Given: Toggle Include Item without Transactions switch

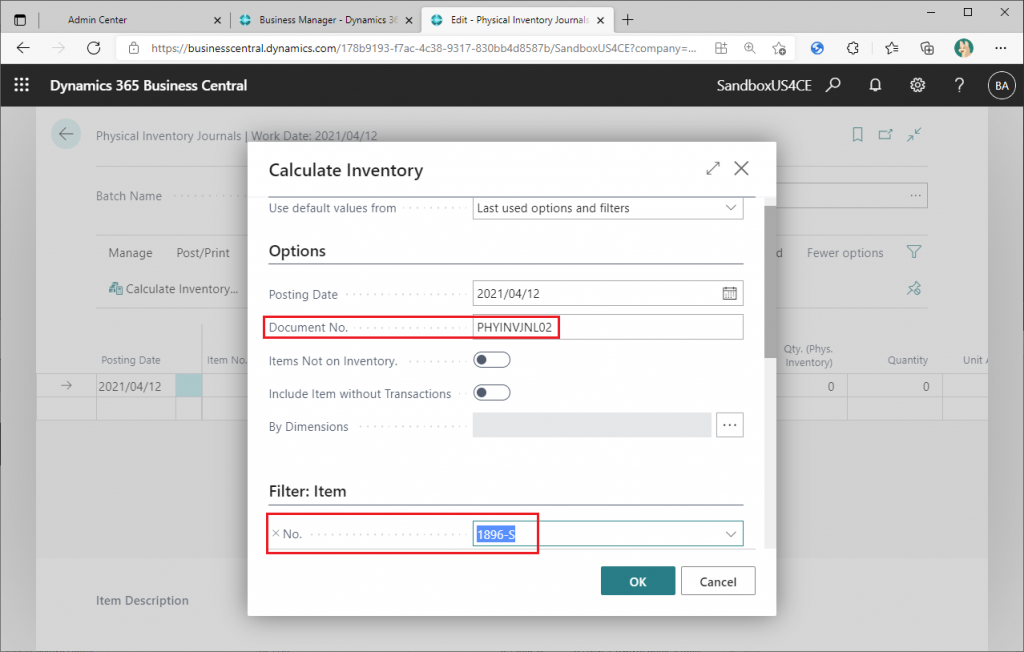Looking at the screenshot, I should click(492, 393).
